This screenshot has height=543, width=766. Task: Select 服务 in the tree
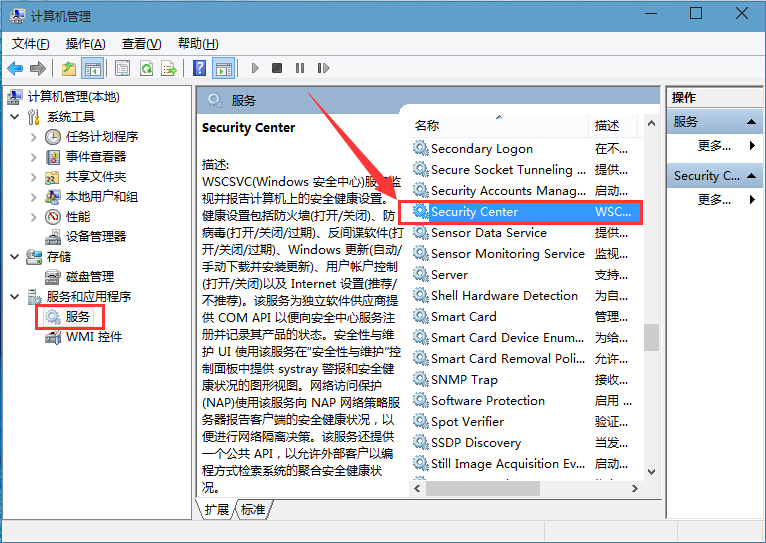(78, 316)
